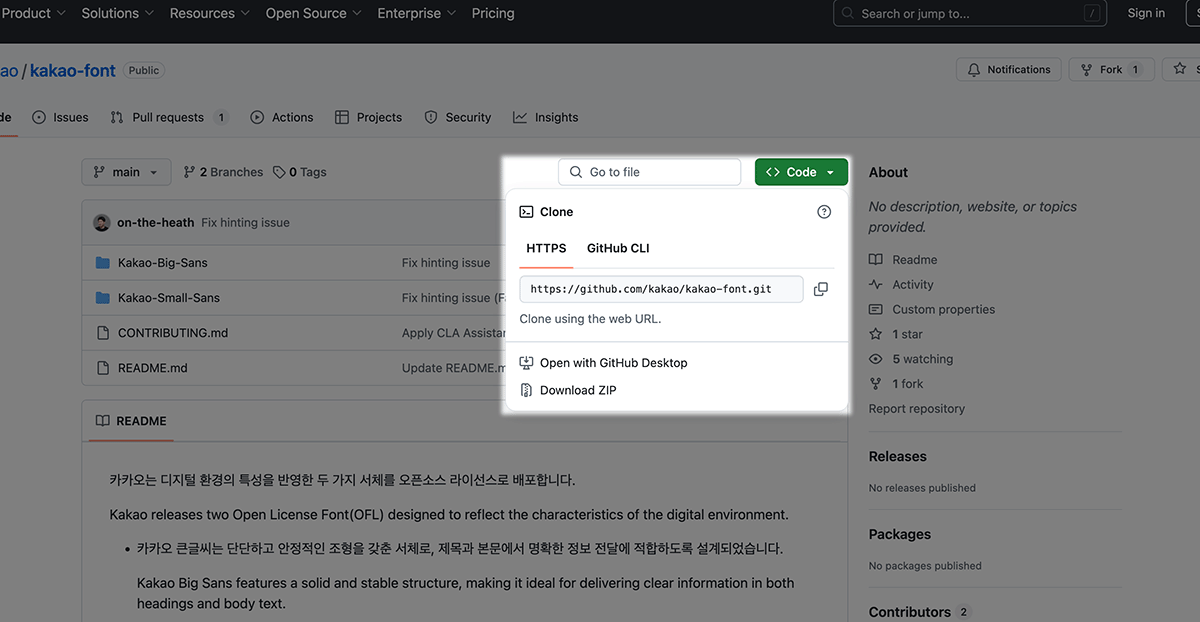Open the Issues tab
1200x622 pixels.
[x=60, y=117]
